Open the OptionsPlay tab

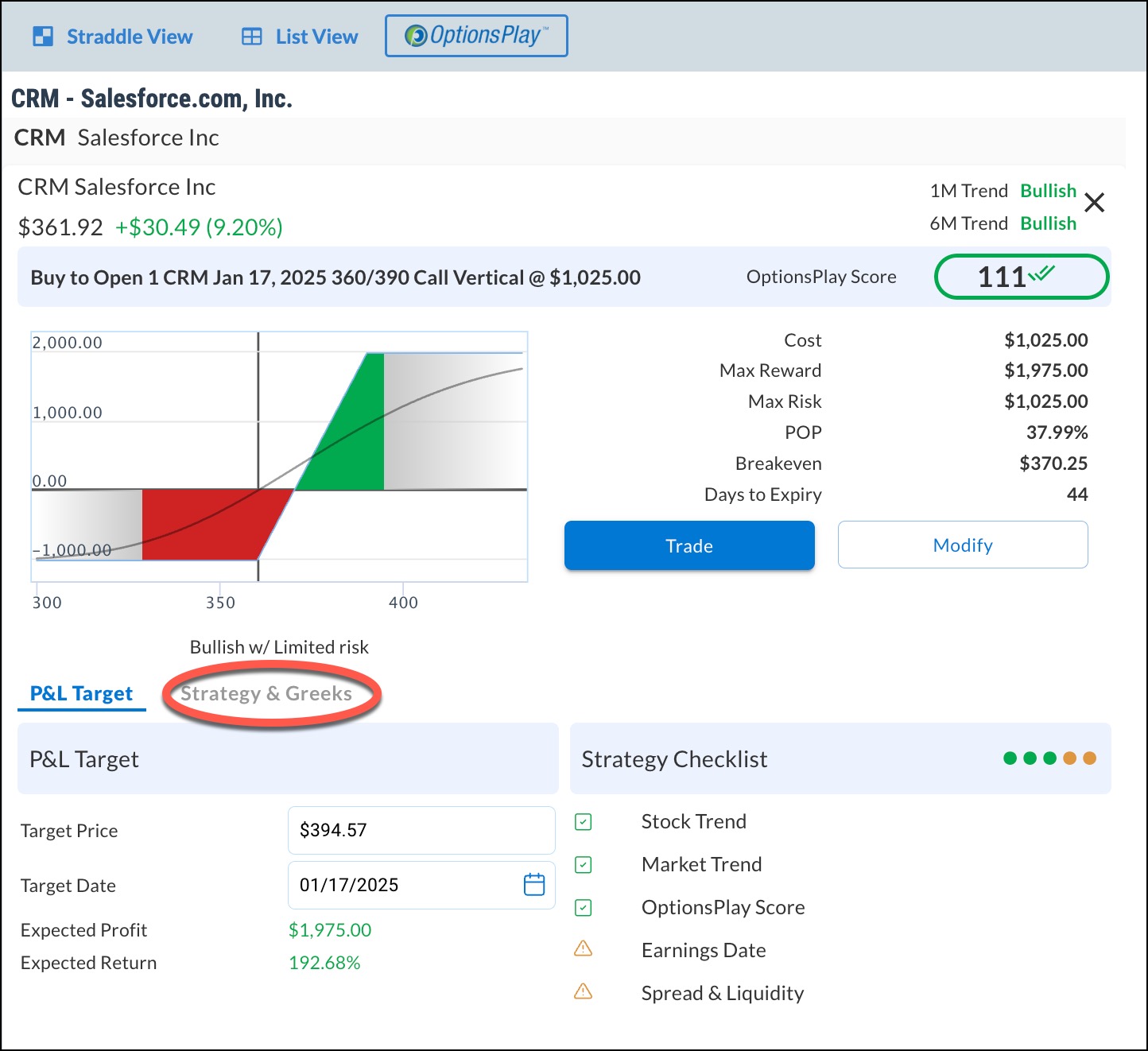pyautogui.click(x=476, y=36)
